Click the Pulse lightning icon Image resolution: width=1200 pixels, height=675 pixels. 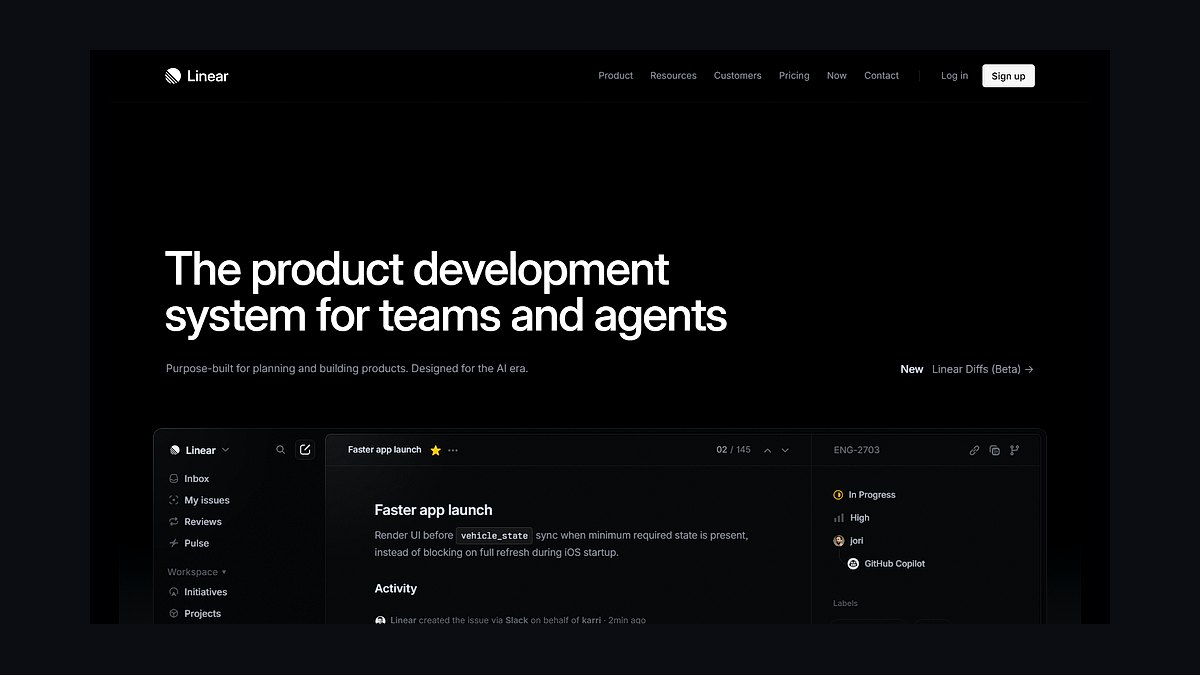click(174, 543)
